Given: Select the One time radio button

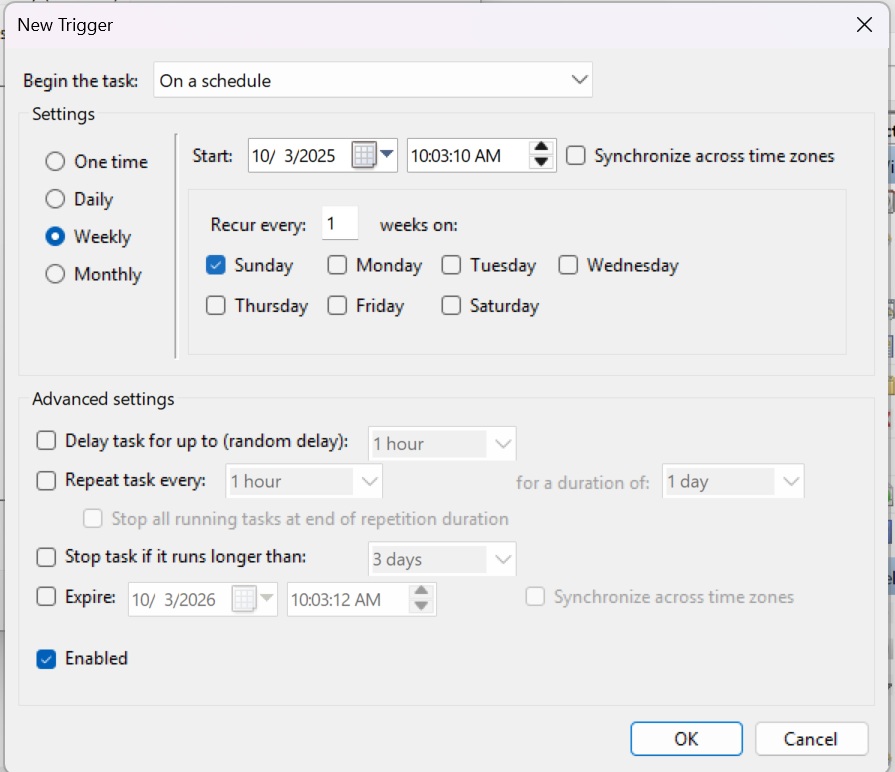Looking at the screenshot, I should click(x=56, y=161).
